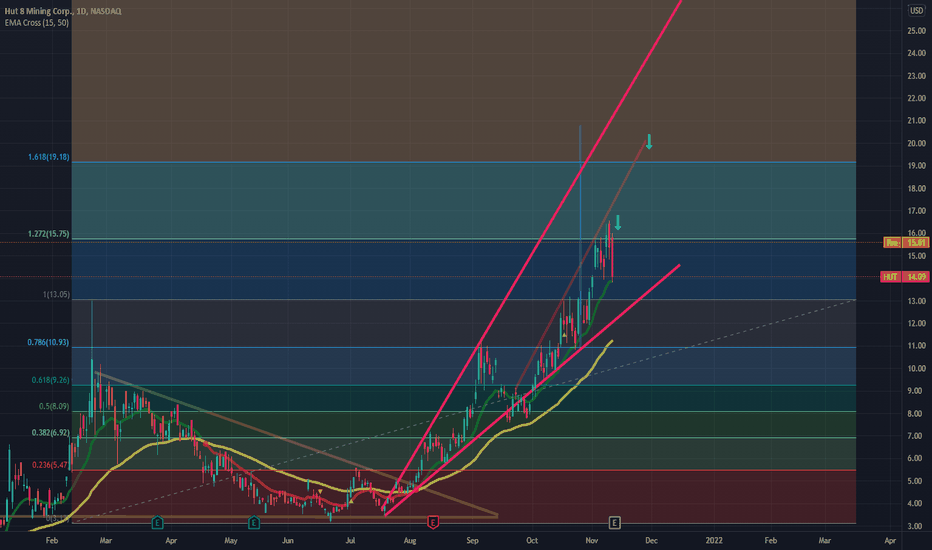This screenshot has width=932, height=550.
Task: Click the 12.00 price axis label
Action: (917, 323)
